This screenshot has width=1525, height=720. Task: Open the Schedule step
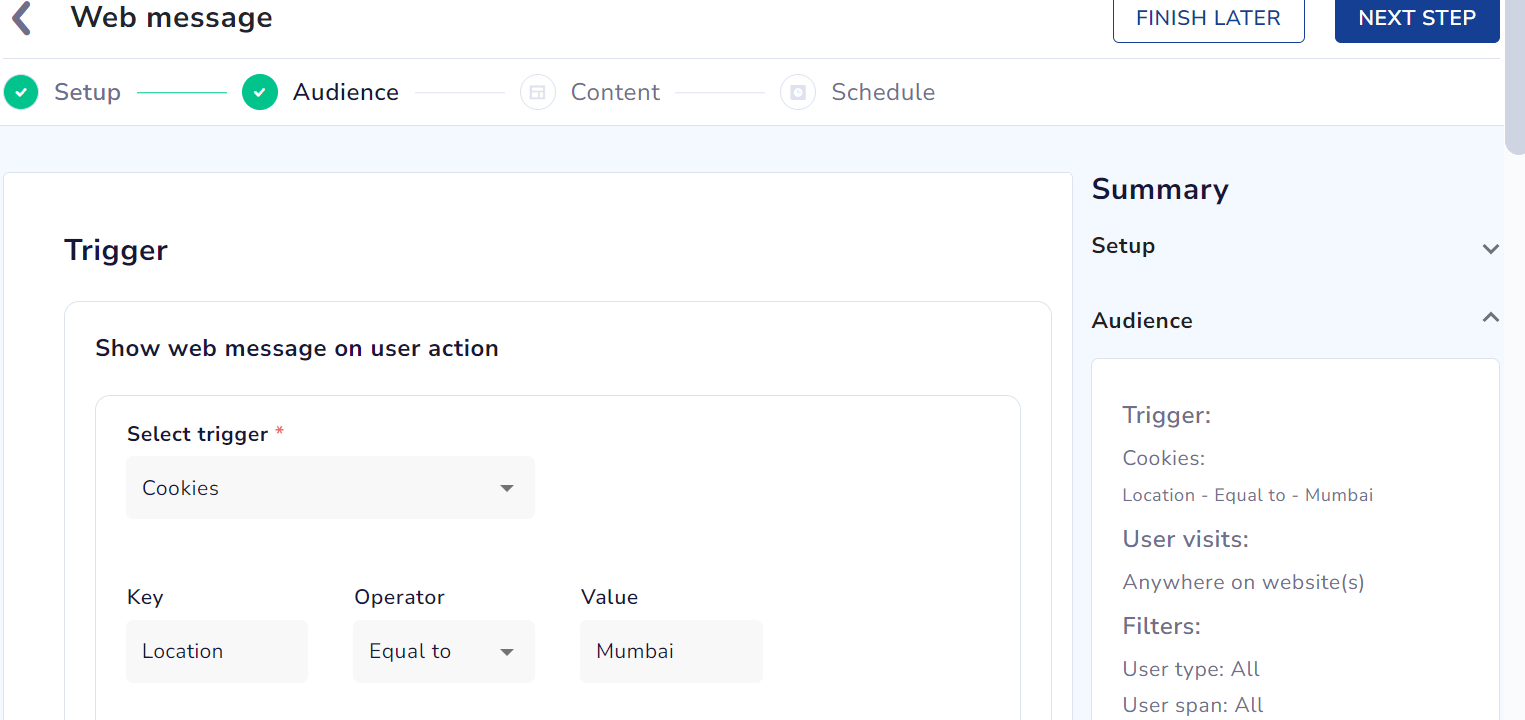[883, 93]
